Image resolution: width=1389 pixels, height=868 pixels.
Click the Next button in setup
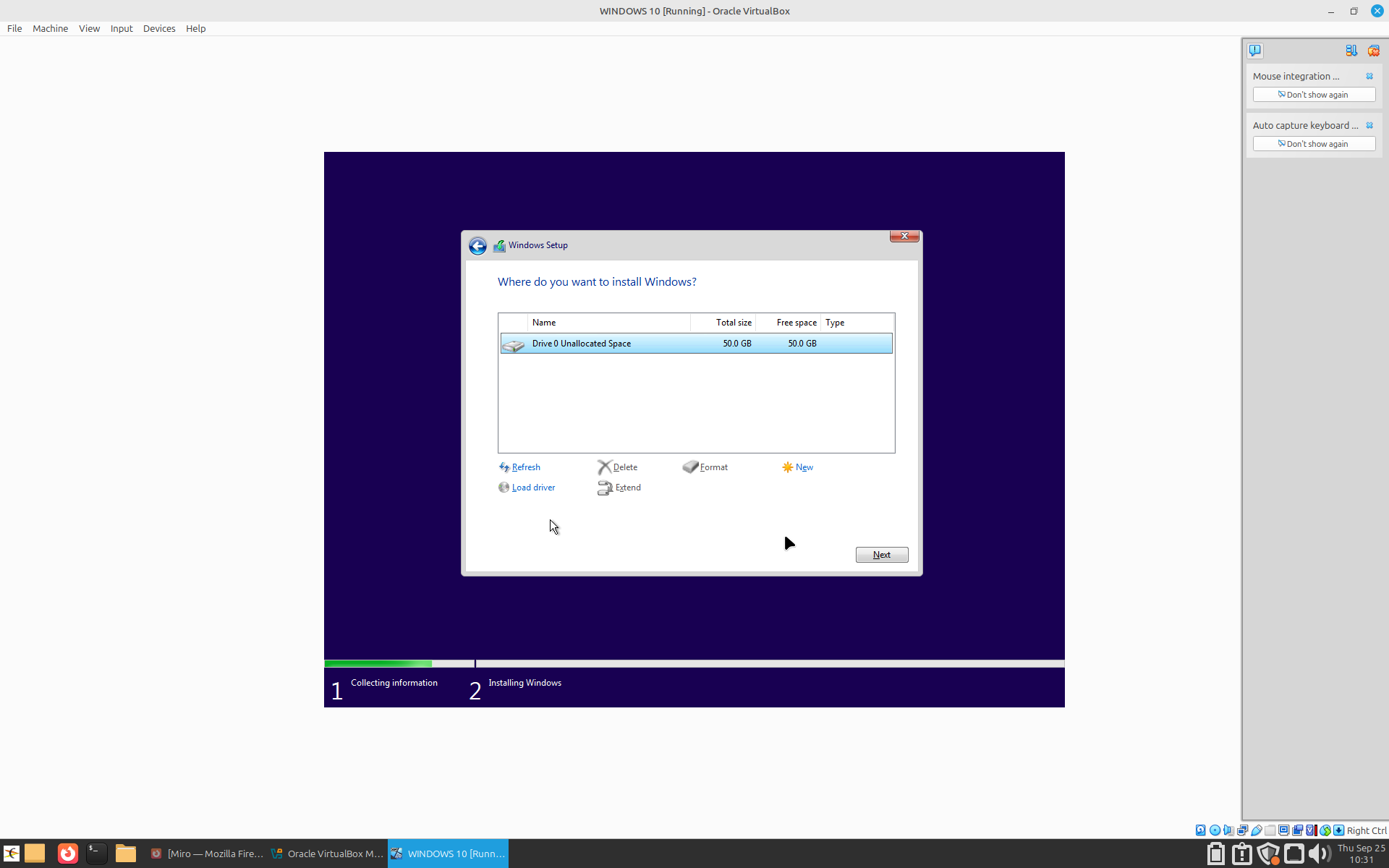[x=881, y=555]
